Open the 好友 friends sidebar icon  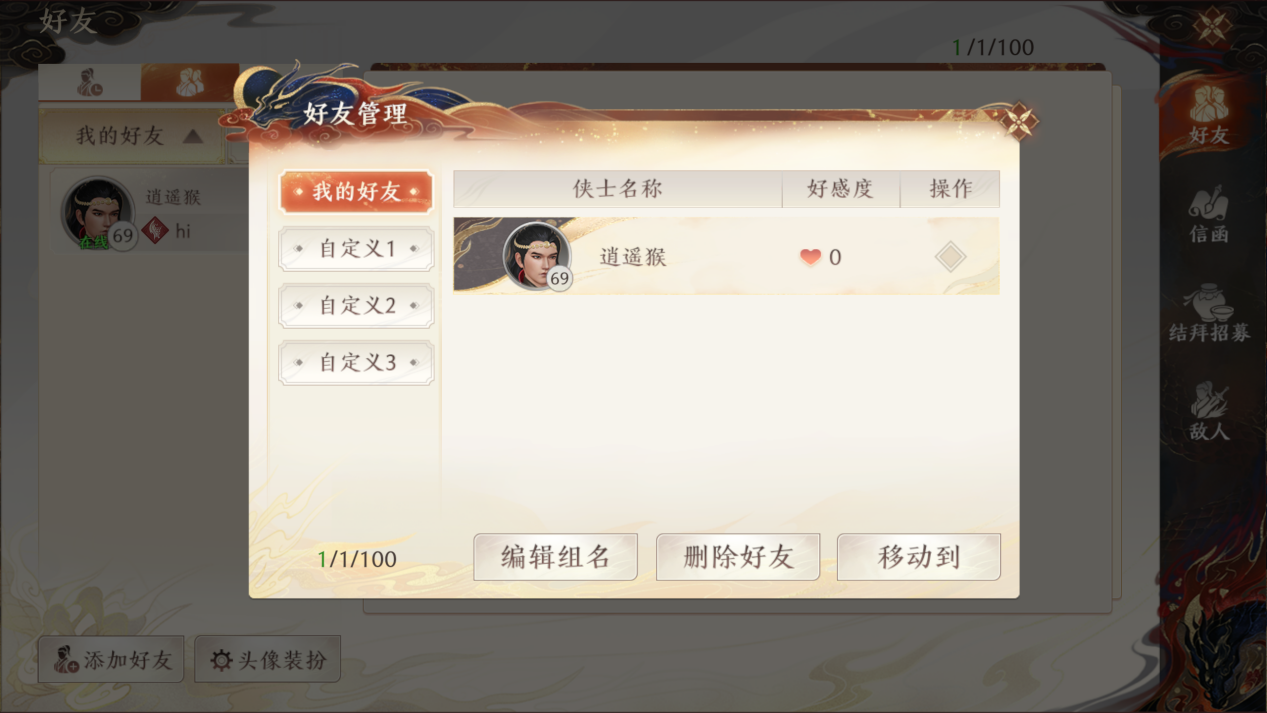[1209, 113]
